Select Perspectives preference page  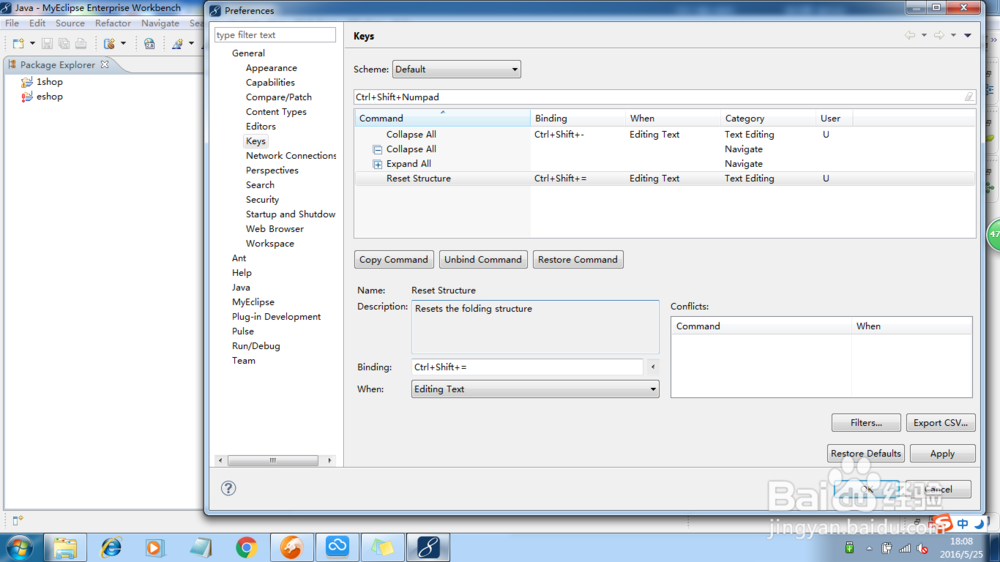272,170
